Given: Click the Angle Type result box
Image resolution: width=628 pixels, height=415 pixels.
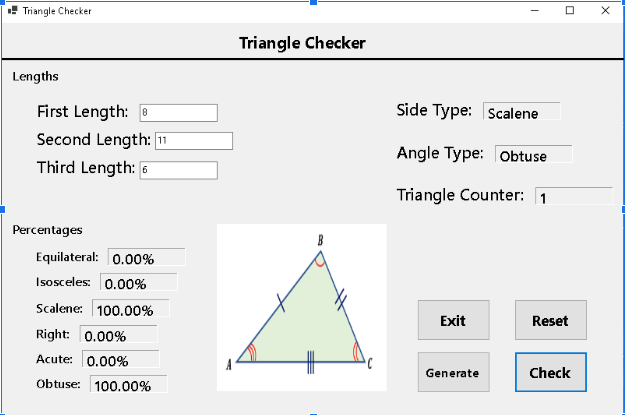Looking at the screenshot, I should pyautogui.click(x=534, y=155).
